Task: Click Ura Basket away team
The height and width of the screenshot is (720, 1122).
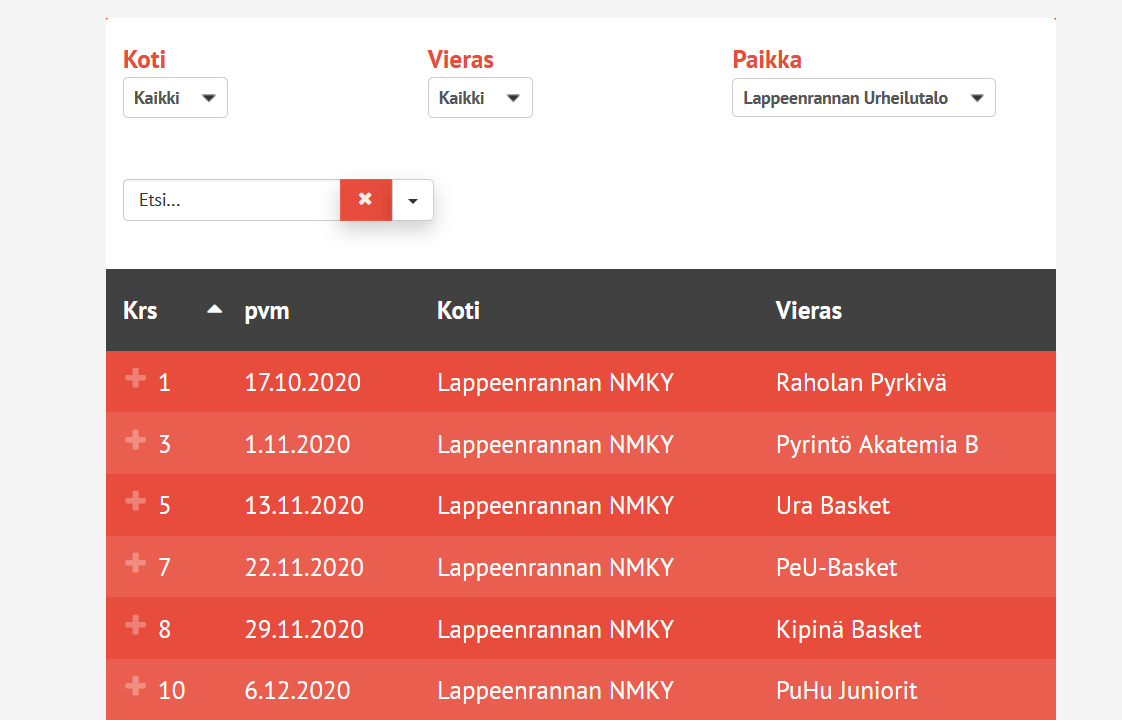Action: click(833, 505)
